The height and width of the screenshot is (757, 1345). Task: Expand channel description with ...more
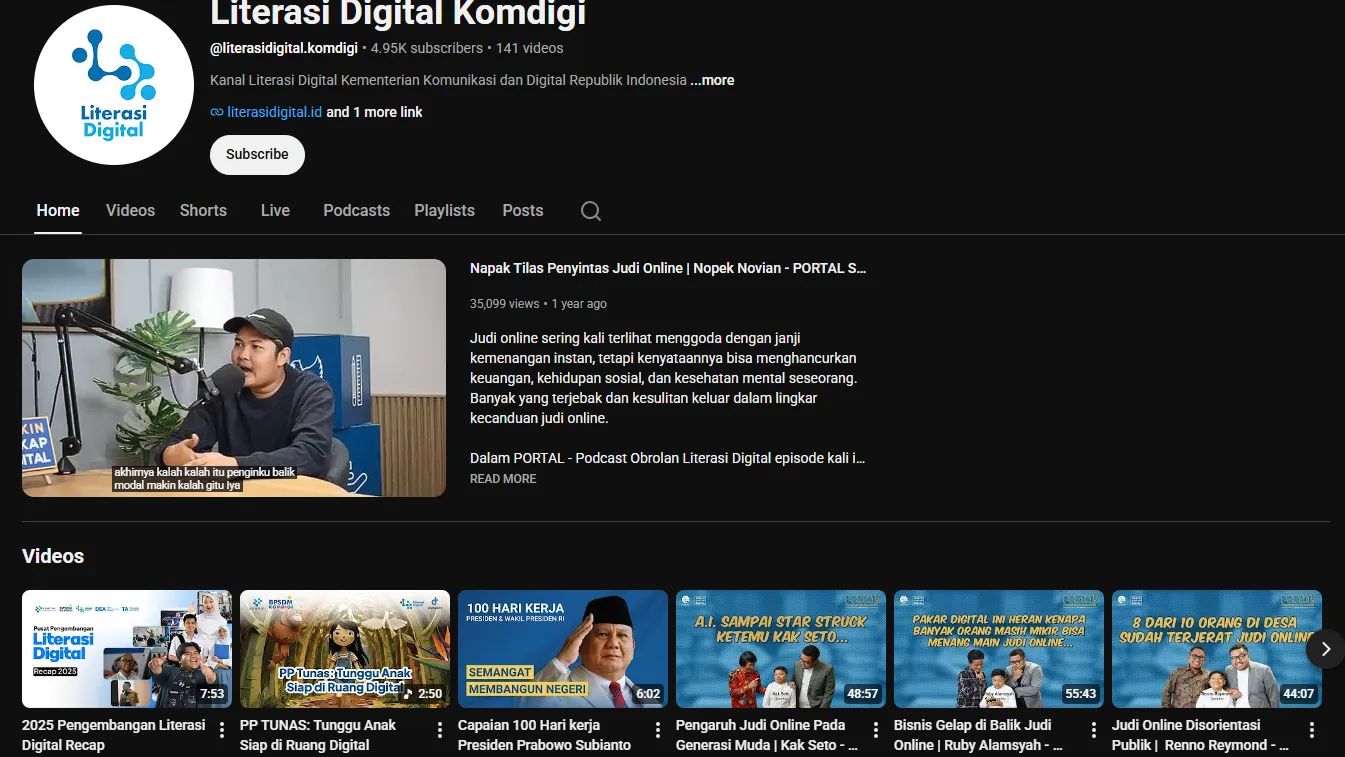712,80
